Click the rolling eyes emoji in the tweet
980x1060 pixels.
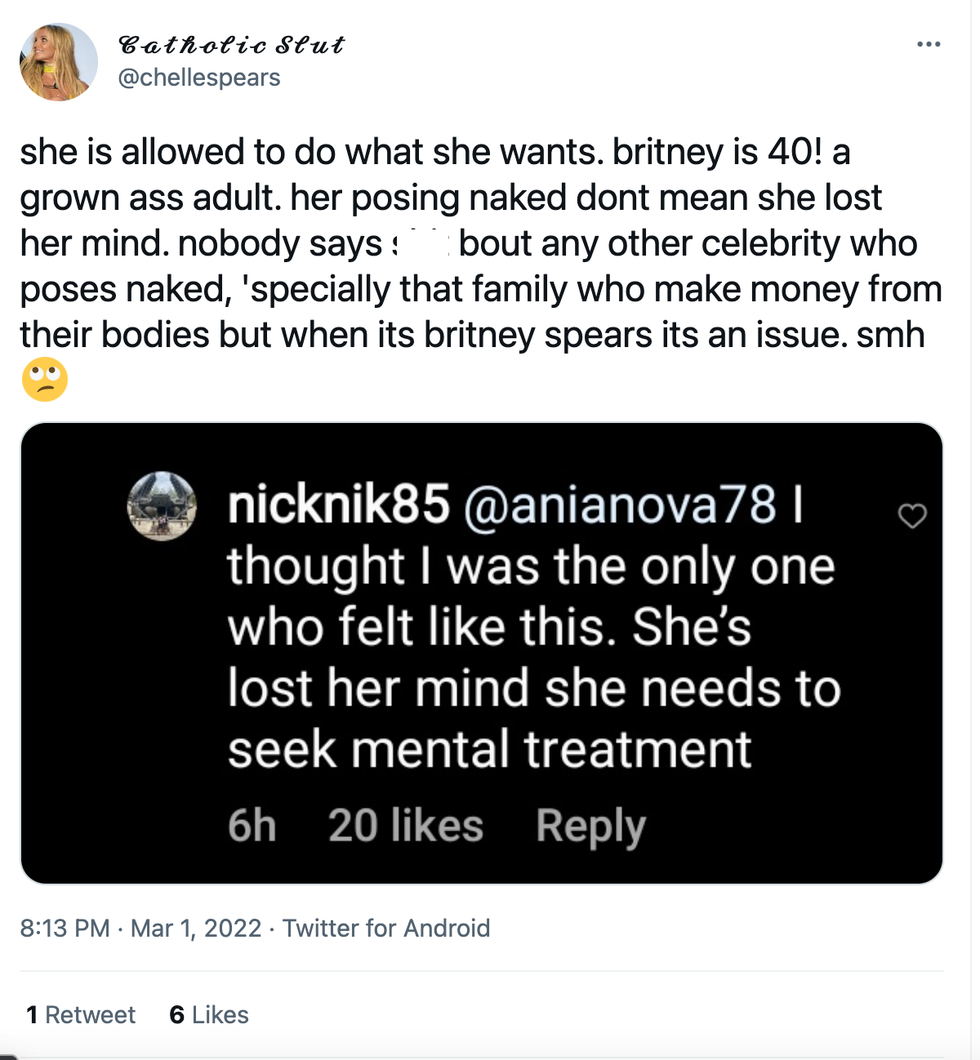(44, 380)
